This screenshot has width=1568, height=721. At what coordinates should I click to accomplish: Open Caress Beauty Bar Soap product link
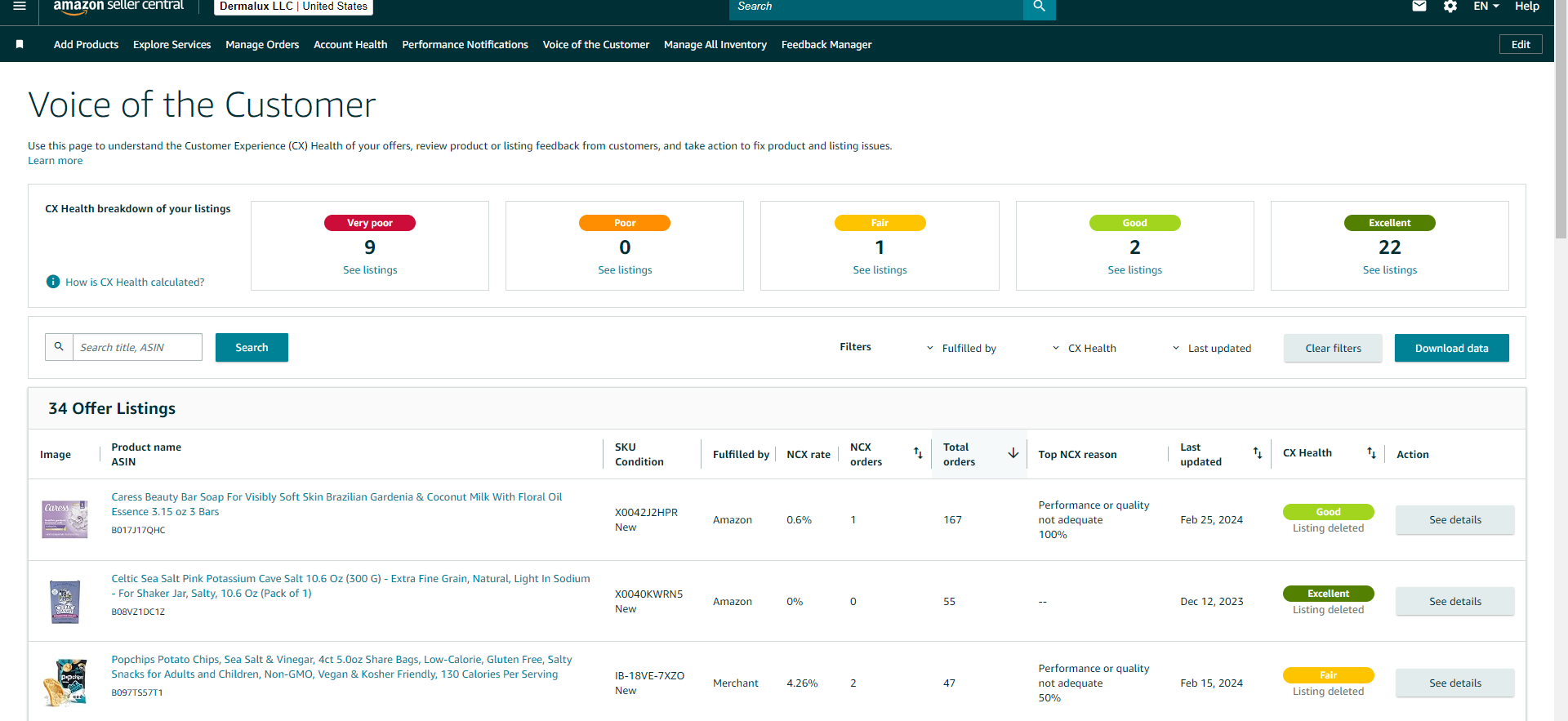coord(336,505)
